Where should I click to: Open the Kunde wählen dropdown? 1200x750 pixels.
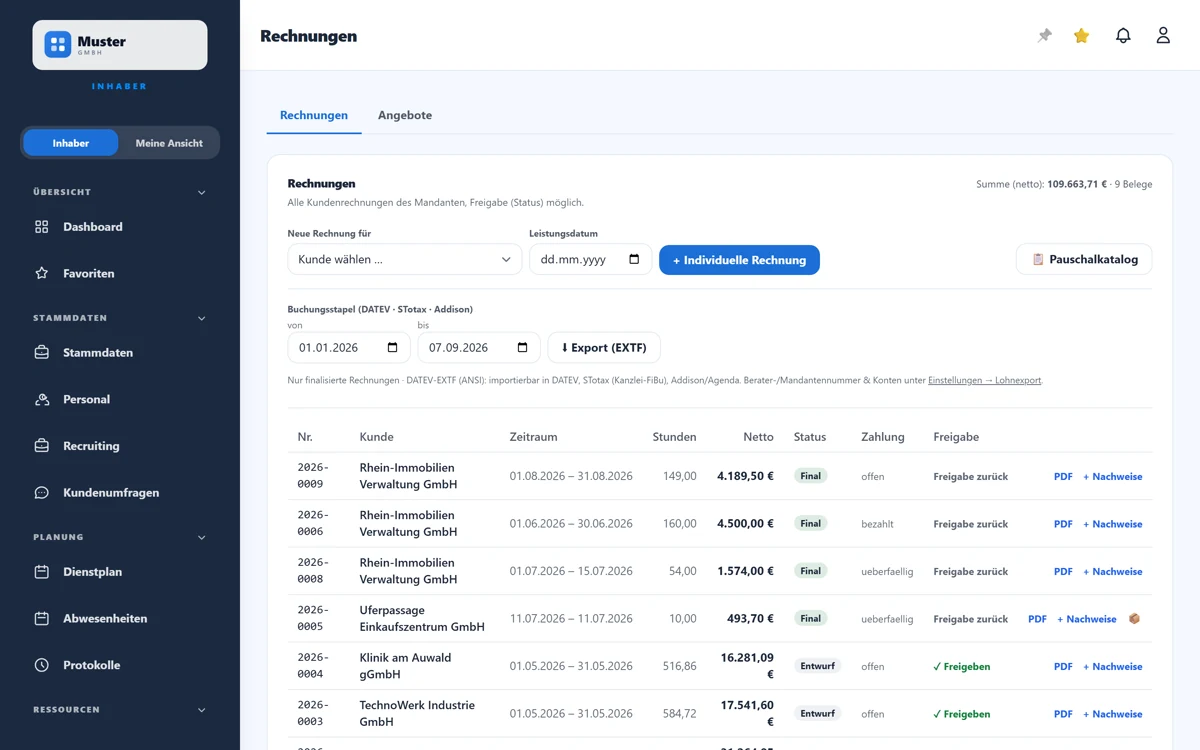click(x=404, y=260)
